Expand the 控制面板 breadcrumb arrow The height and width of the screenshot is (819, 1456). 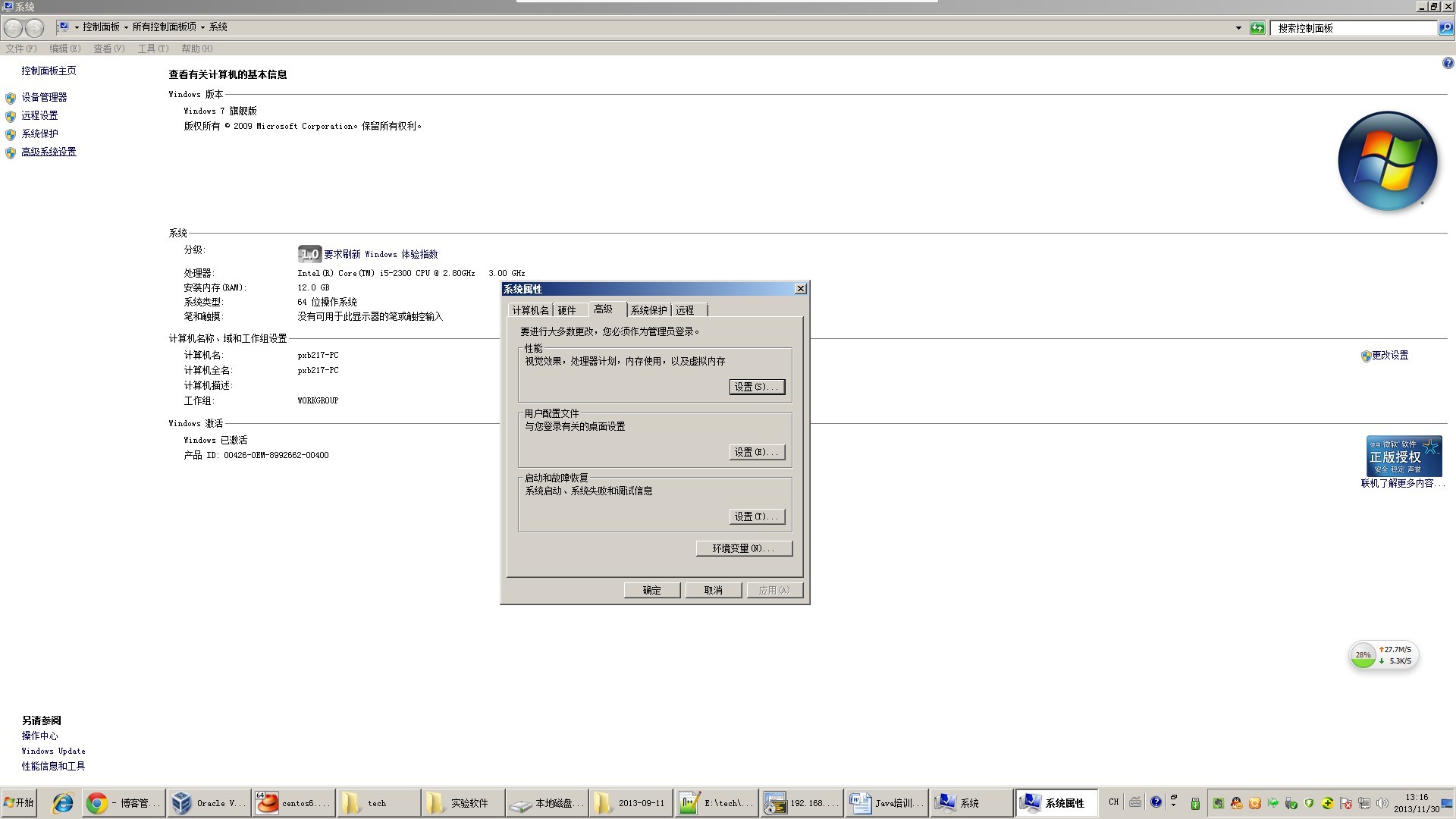126,27
